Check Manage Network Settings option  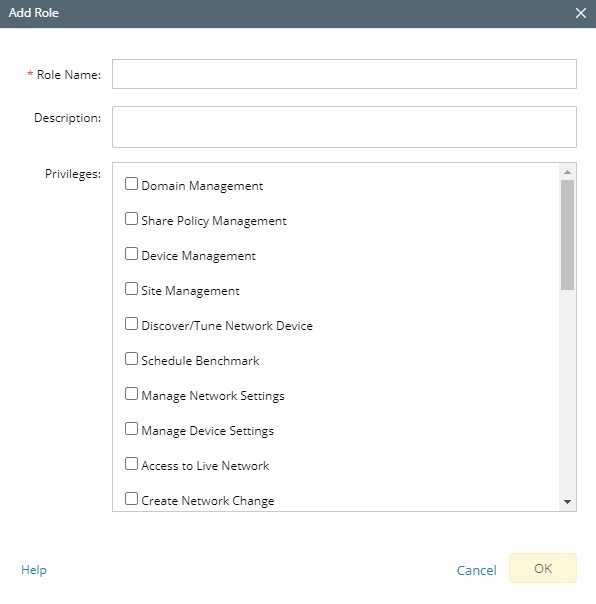[x=131, y=394]
